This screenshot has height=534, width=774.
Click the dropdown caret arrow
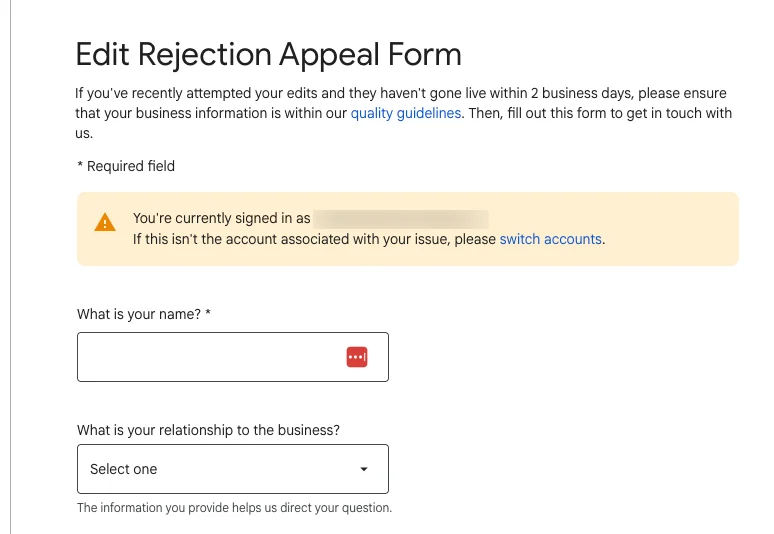tap(364, 469)
